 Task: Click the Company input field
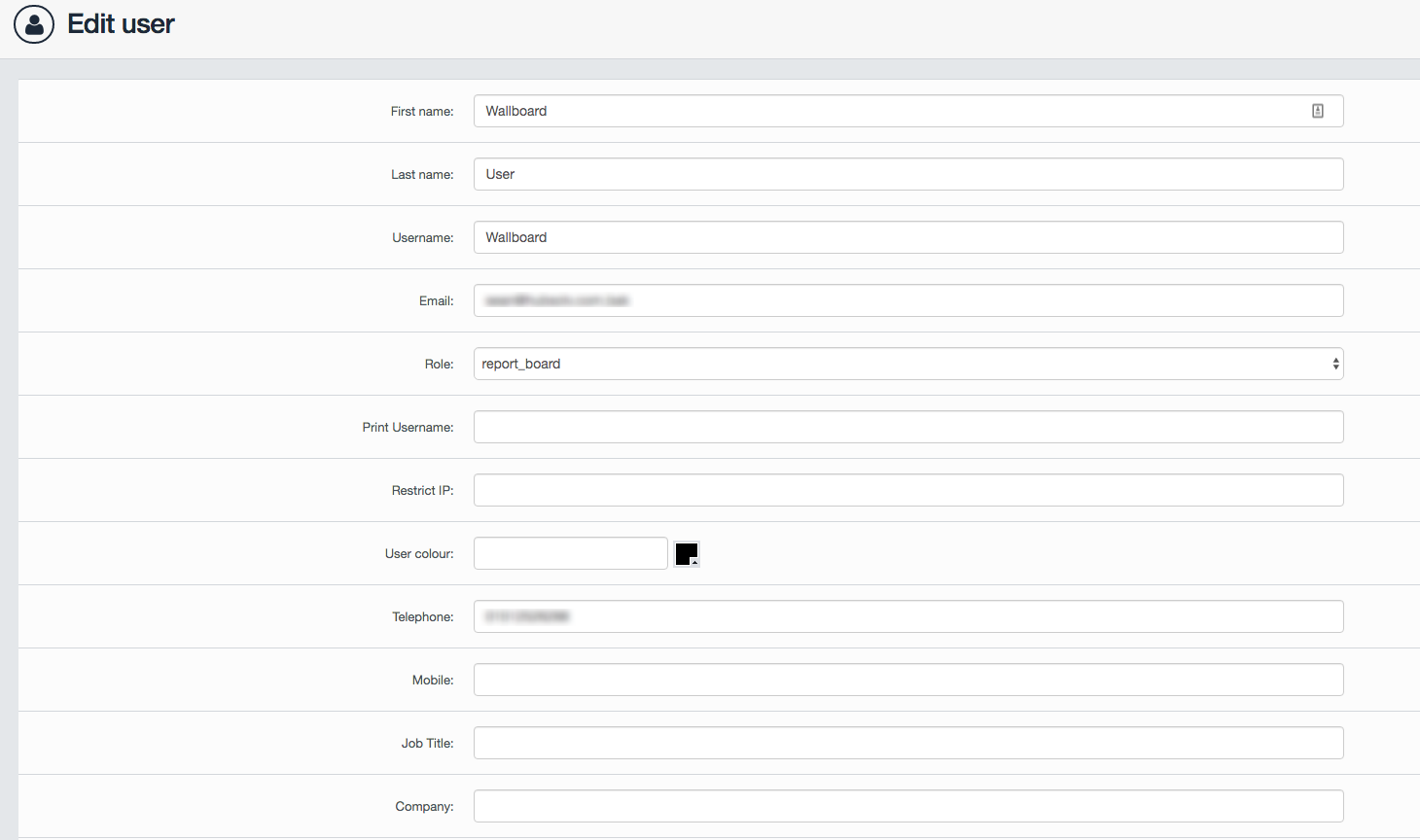pyautogui.click(x=907, y=806)
